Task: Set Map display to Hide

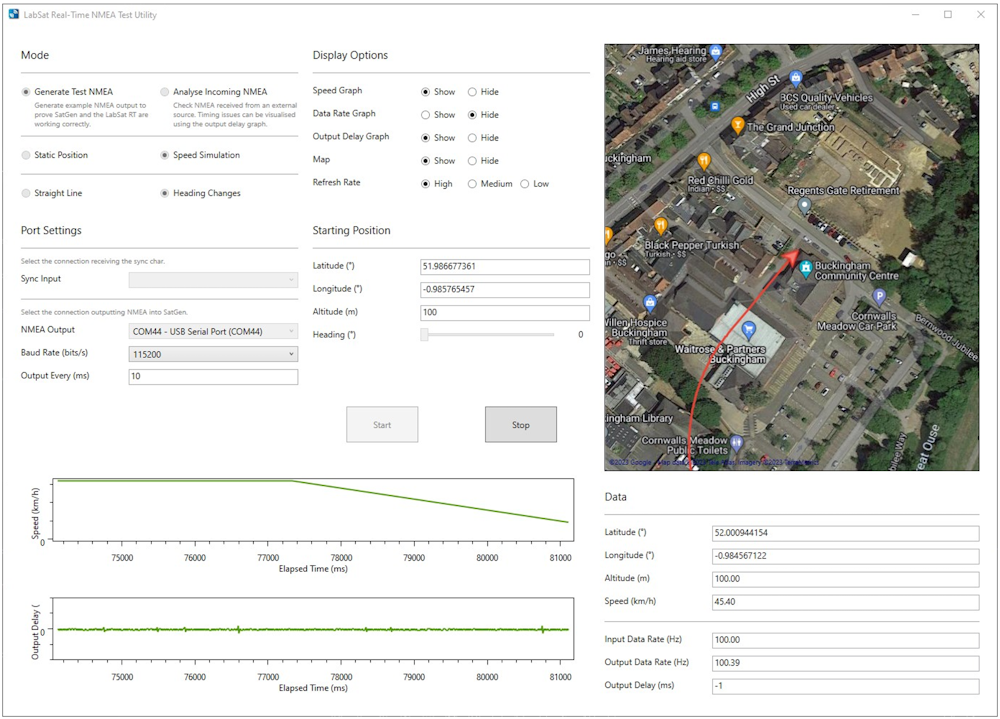Action: [x=472, y=161]
